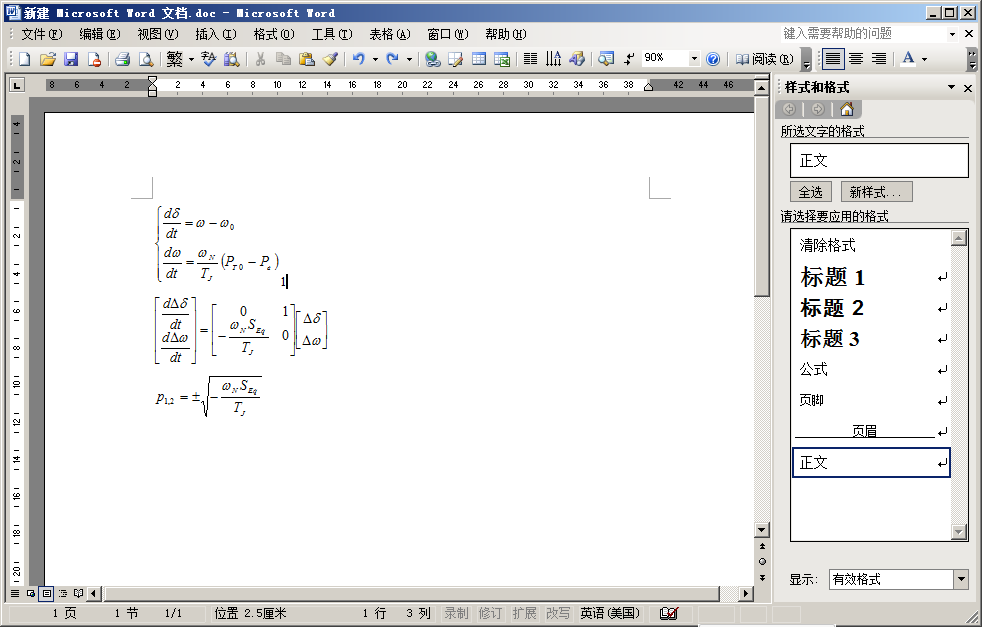Open print preview
982x627 pixels.
tap(146, 59)
